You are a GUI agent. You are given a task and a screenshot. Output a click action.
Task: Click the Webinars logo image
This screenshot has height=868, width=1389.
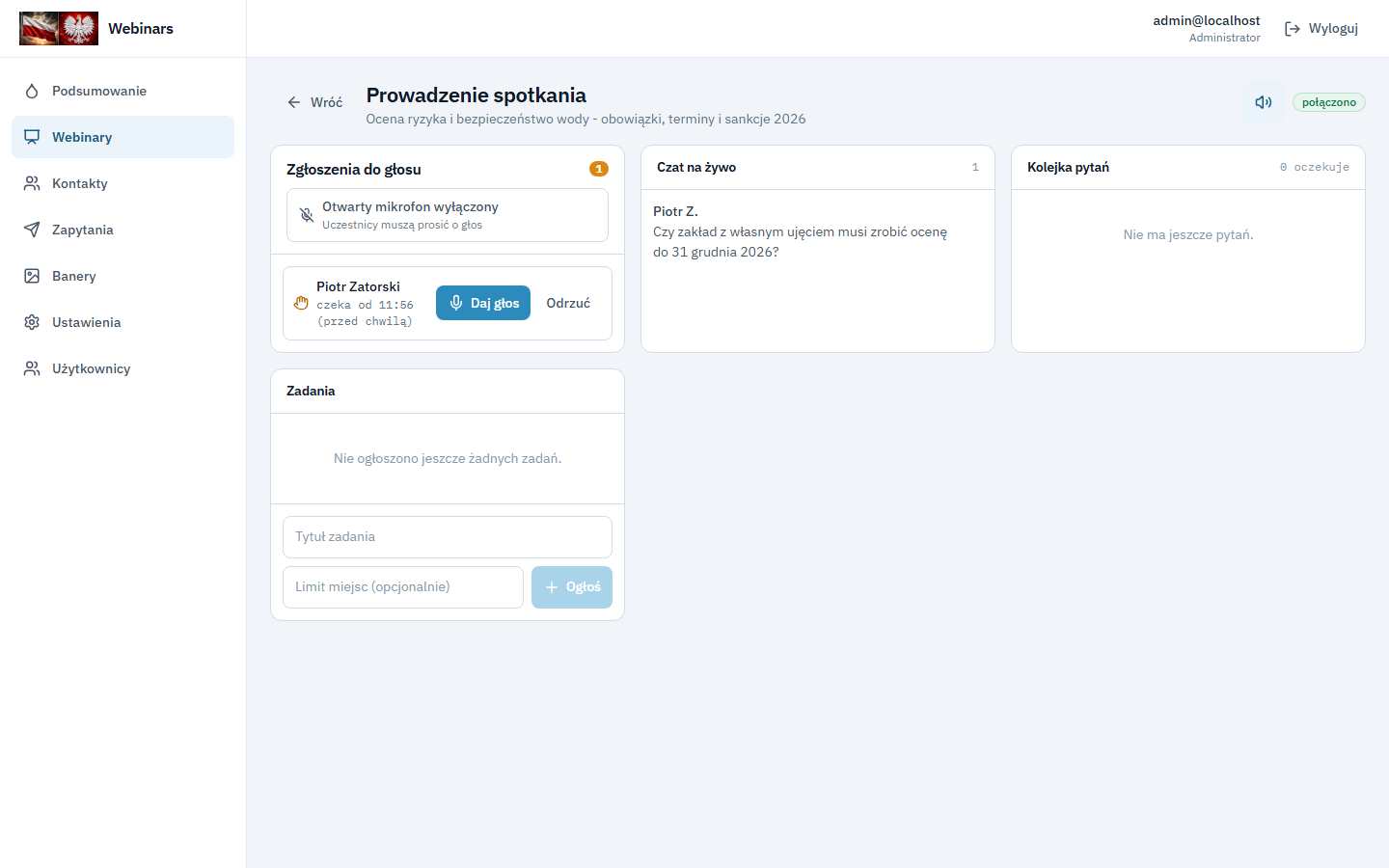[x=59, y=29]
